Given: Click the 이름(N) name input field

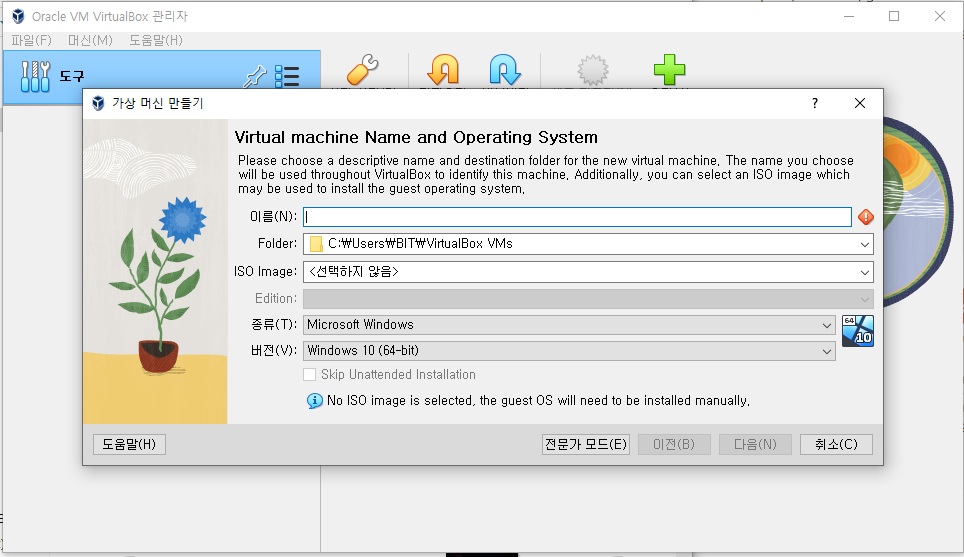Looking at the screenshot, I should pyautogui.click(x=577, y=217).
